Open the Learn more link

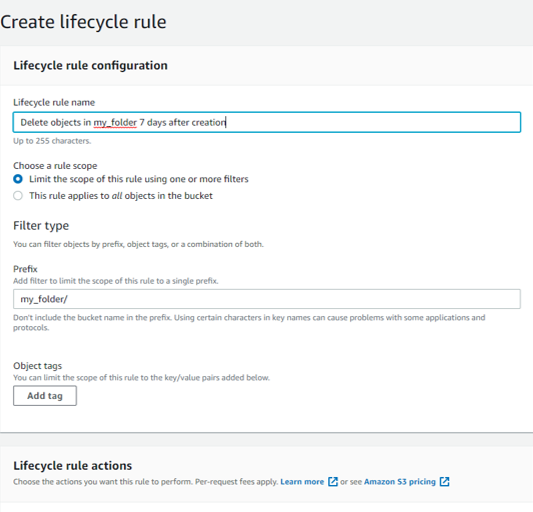coord(302,482)
